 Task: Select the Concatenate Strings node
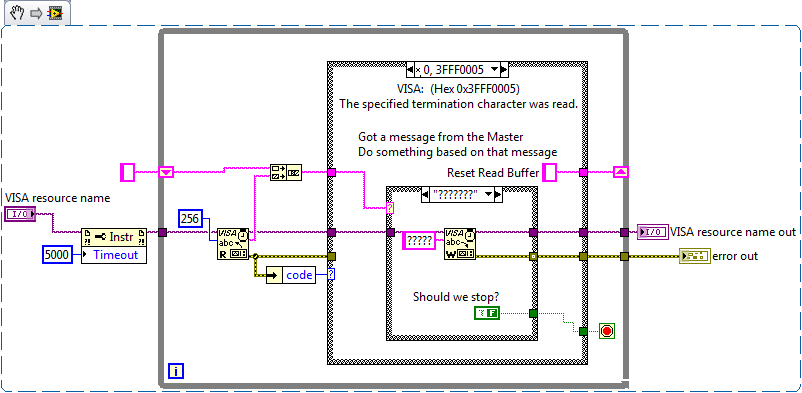[286, 172]
